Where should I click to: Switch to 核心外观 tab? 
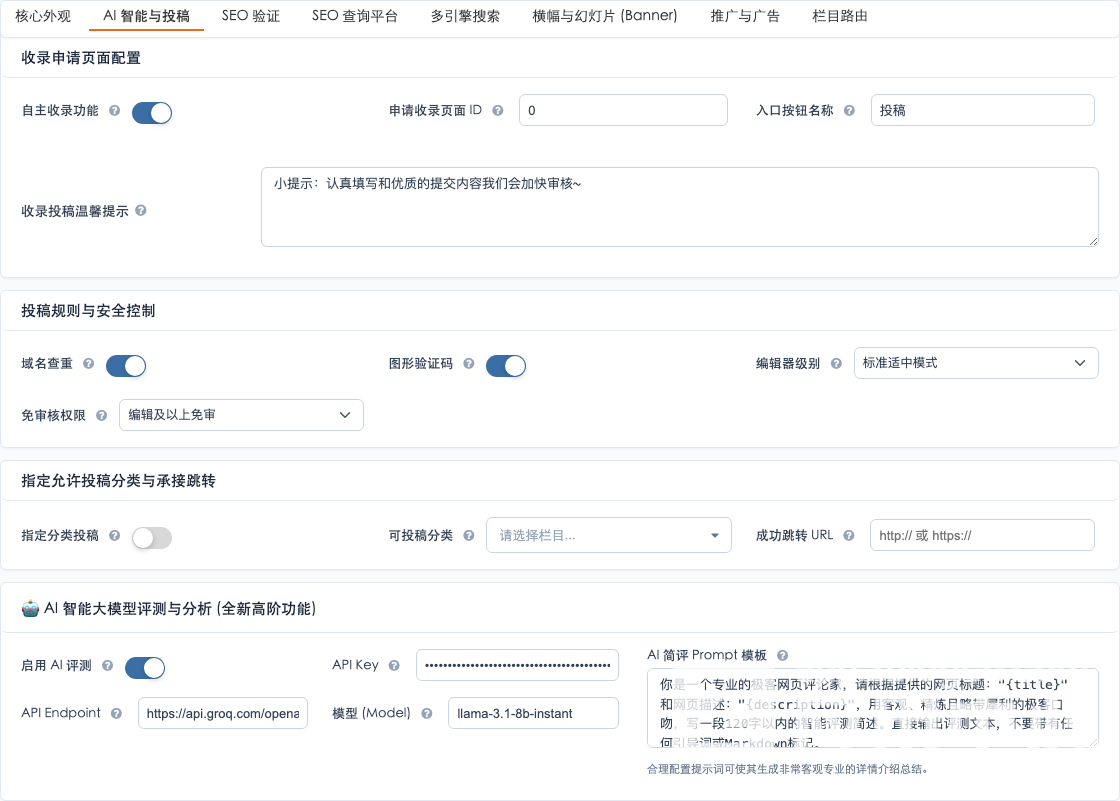point(43,16)
